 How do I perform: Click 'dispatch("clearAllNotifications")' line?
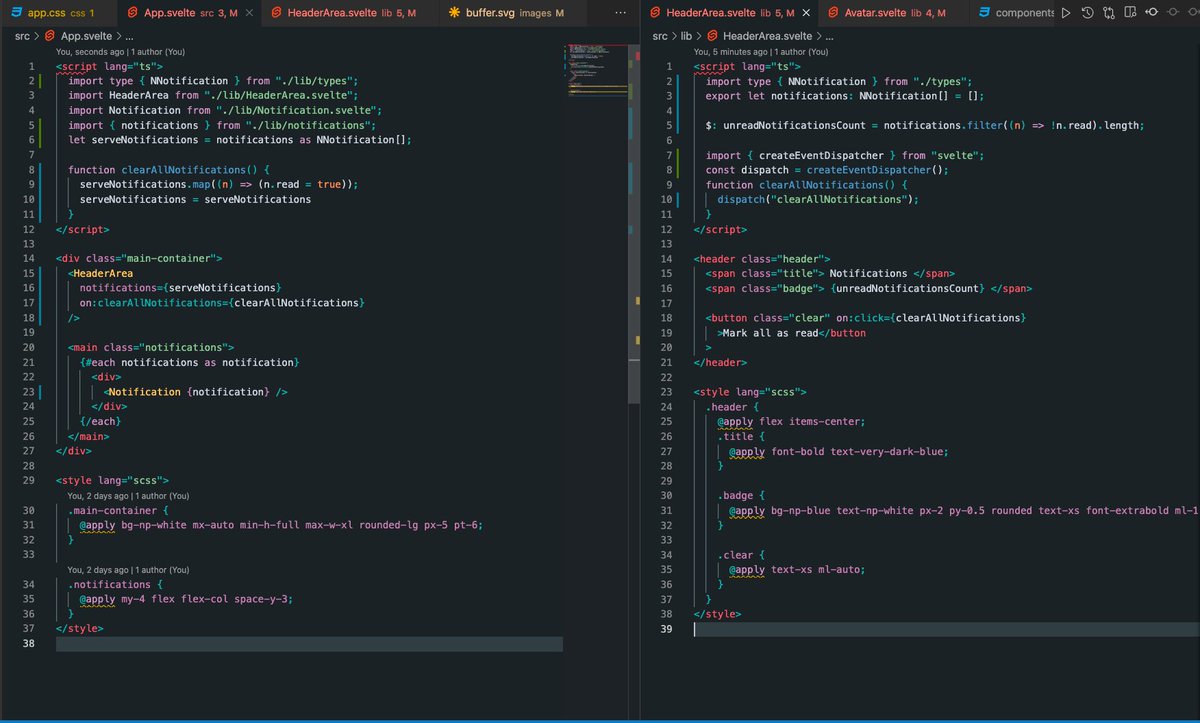coord(818,199)
